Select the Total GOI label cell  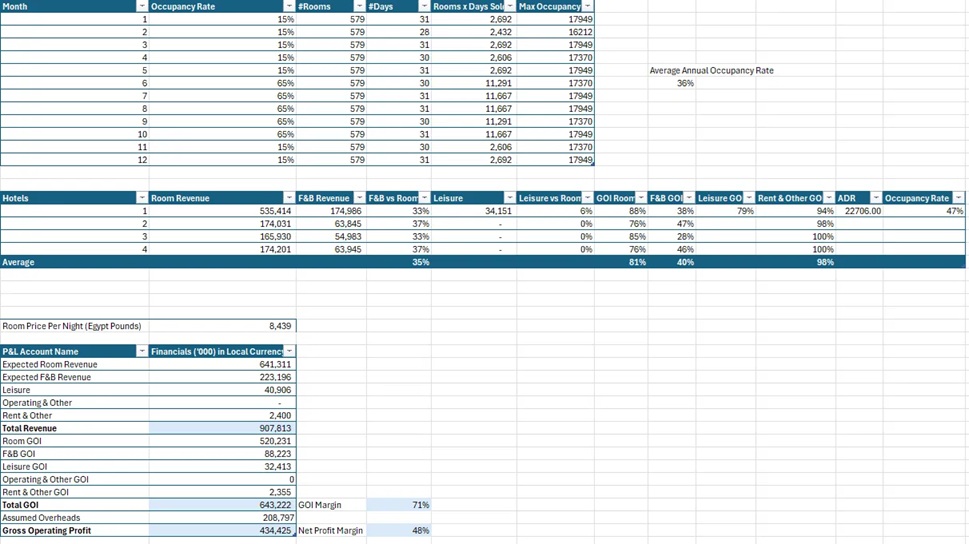(x=75, y=505)
